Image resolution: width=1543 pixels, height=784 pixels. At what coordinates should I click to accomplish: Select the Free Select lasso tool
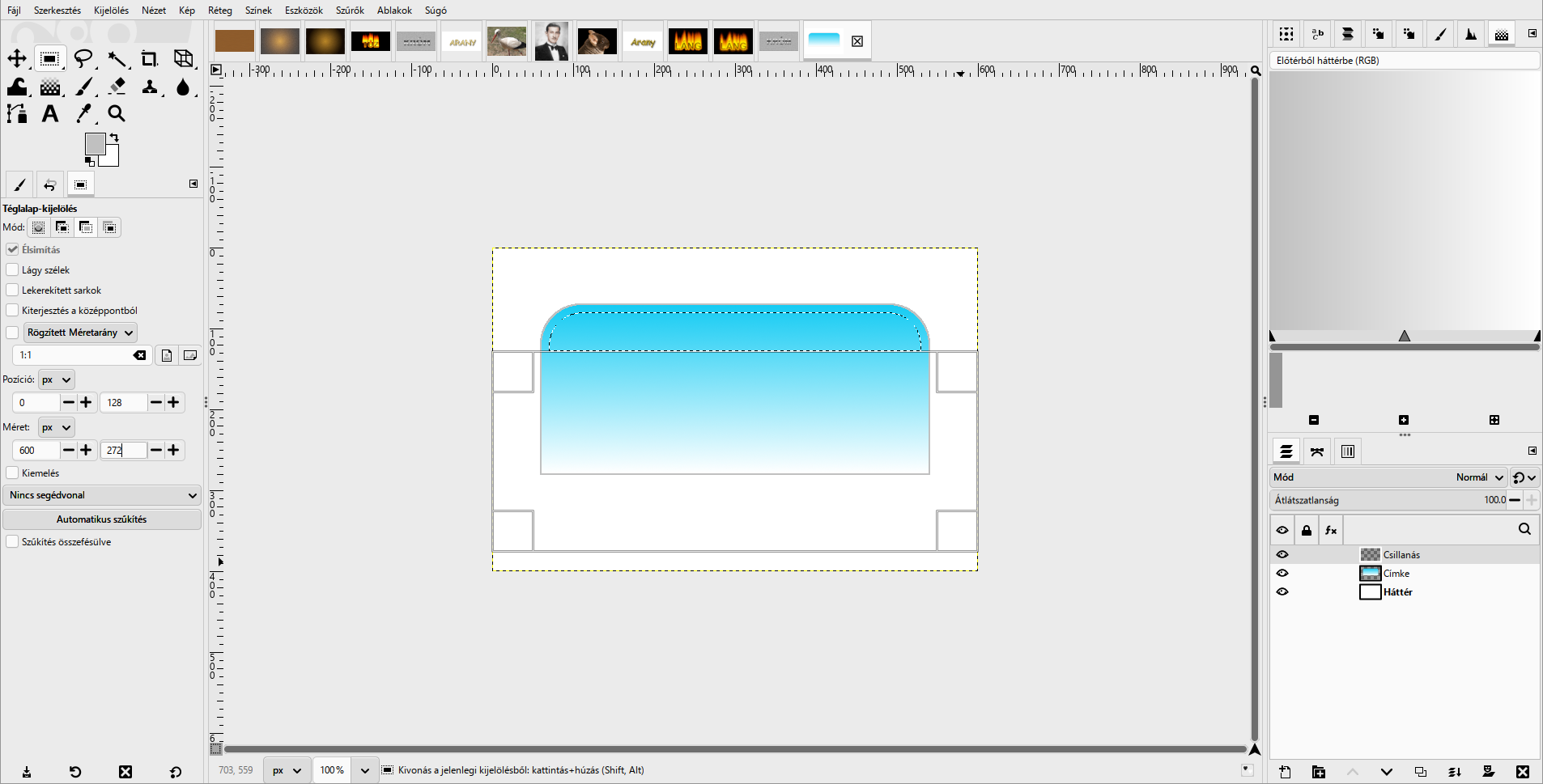pyautogui.click(x=83, y=58)
